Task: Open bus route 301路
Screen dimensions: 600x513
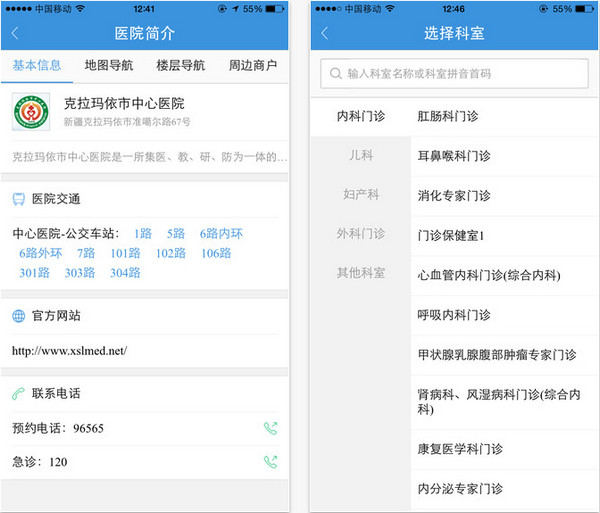Action: (34, 273)
